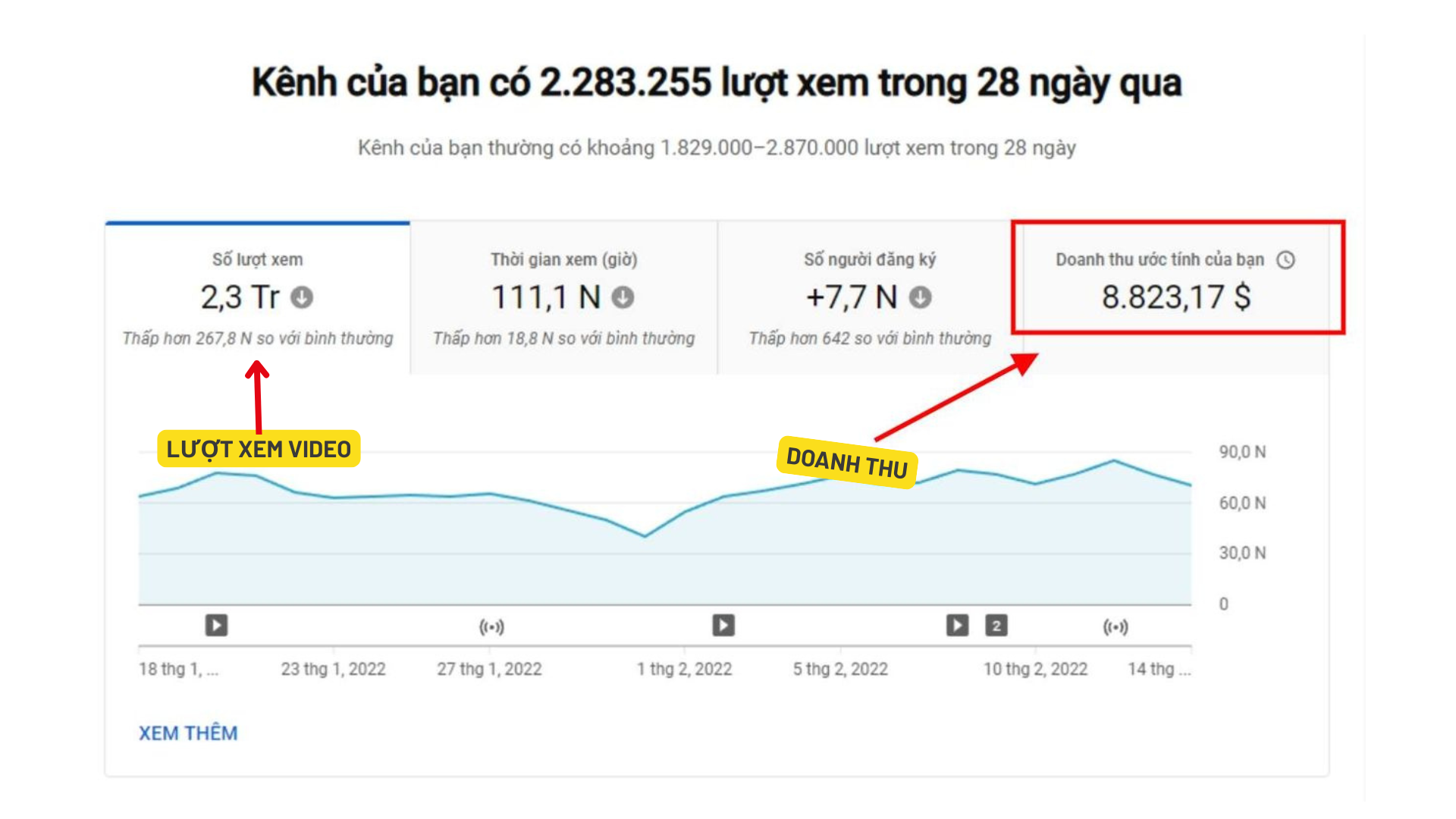Click down-arrow icon beside +7,7 N subscribers
Screen dimensions: 1456x819
[x=921, y=297]
